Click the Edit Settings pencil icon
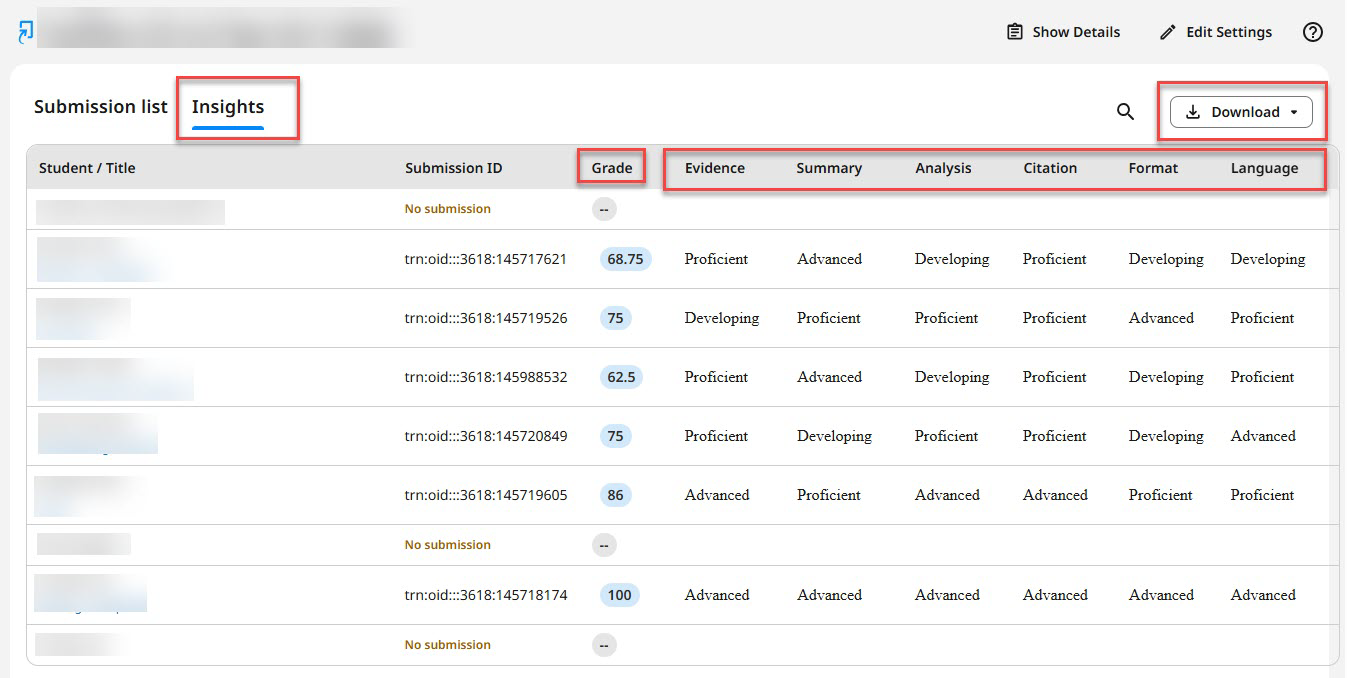Image resolution: width=1347 pixels, height=678 pixels. tap(1167, 32)
